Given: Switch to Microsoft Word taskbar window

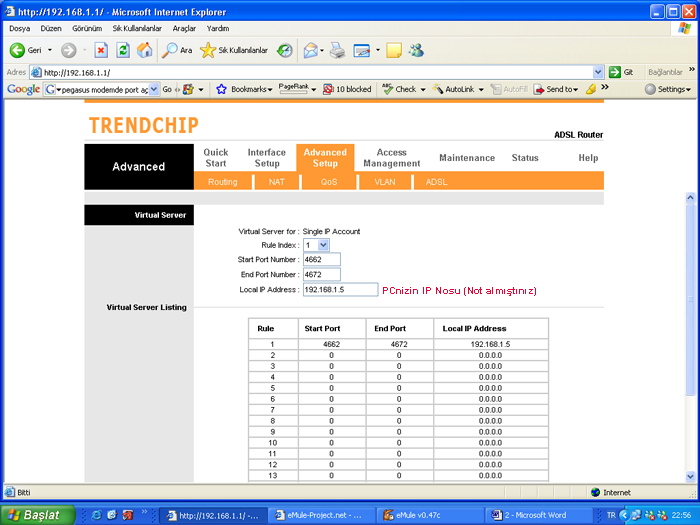Looking at the screenshot, I should 539,515.
